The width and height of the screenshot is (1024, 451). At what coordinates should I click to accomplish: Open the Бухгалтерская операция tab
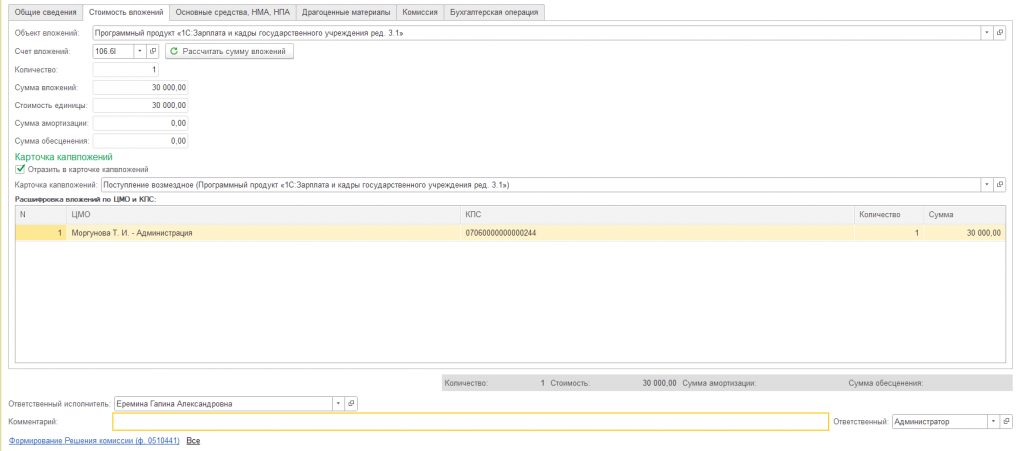coord(494,12)
